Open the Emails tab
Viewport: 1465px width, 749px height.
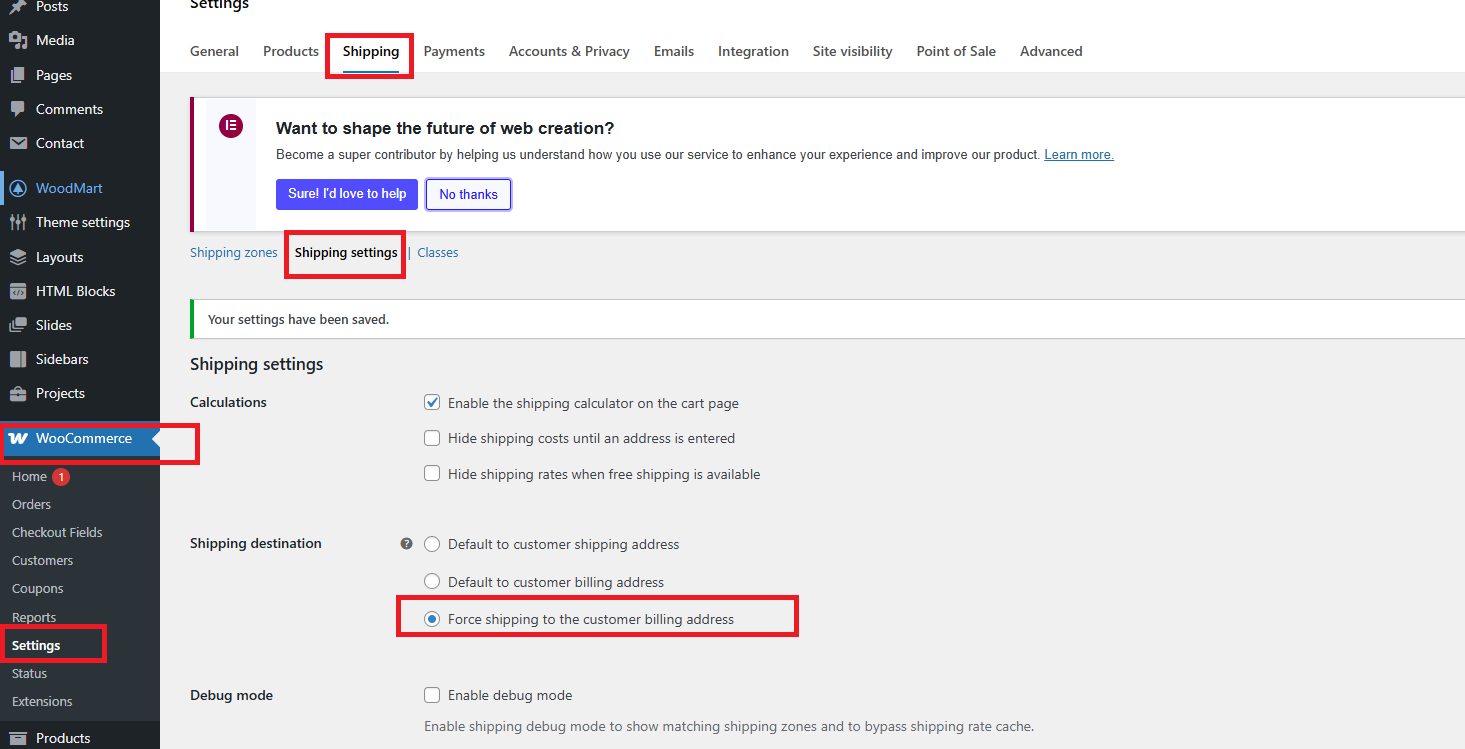click(674, 51)
